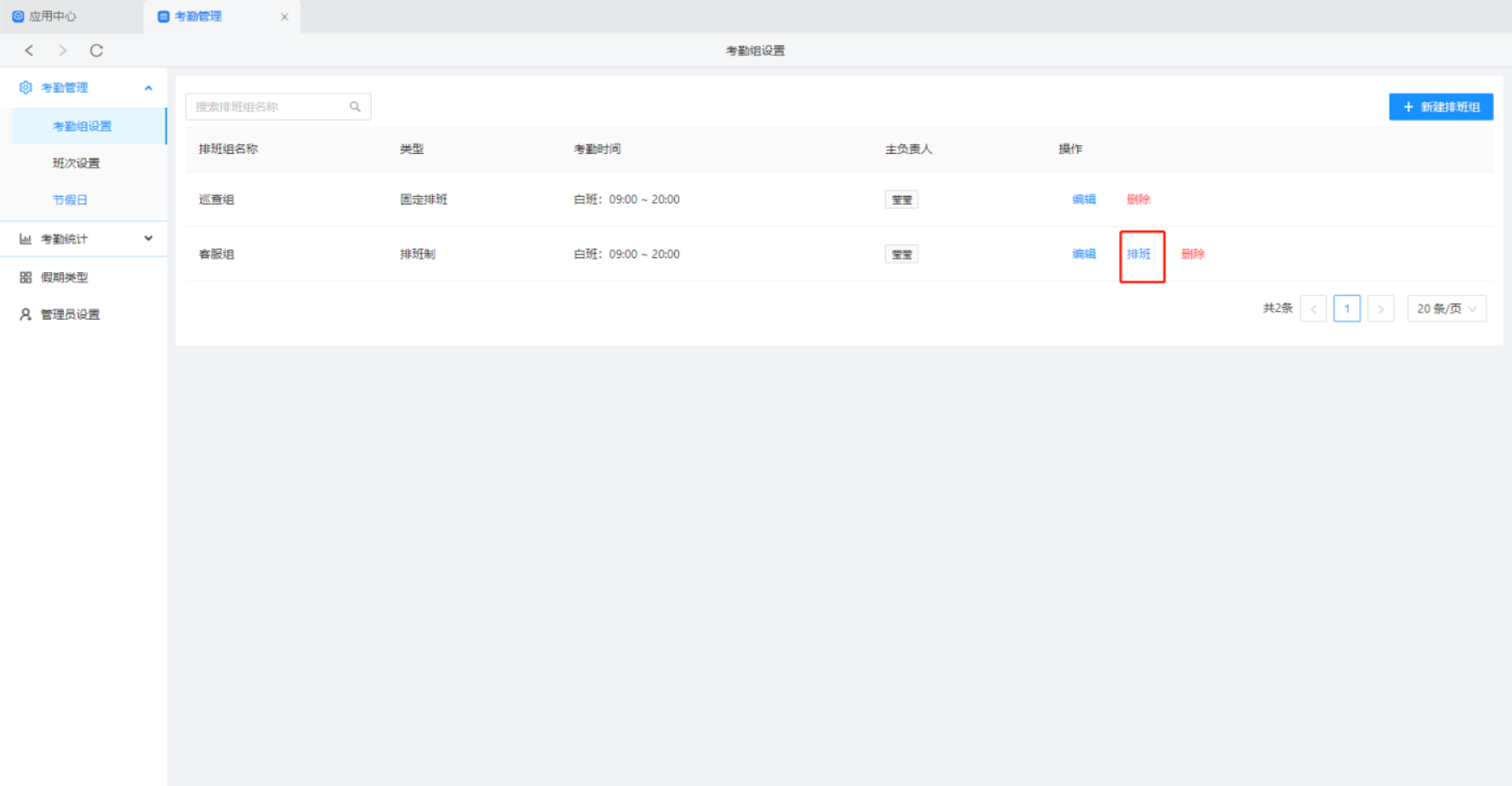Open 假期类型 from the sidebar
Image resolution: width=1512 pixels, height=786 pixels.
(x=65, y=277)
